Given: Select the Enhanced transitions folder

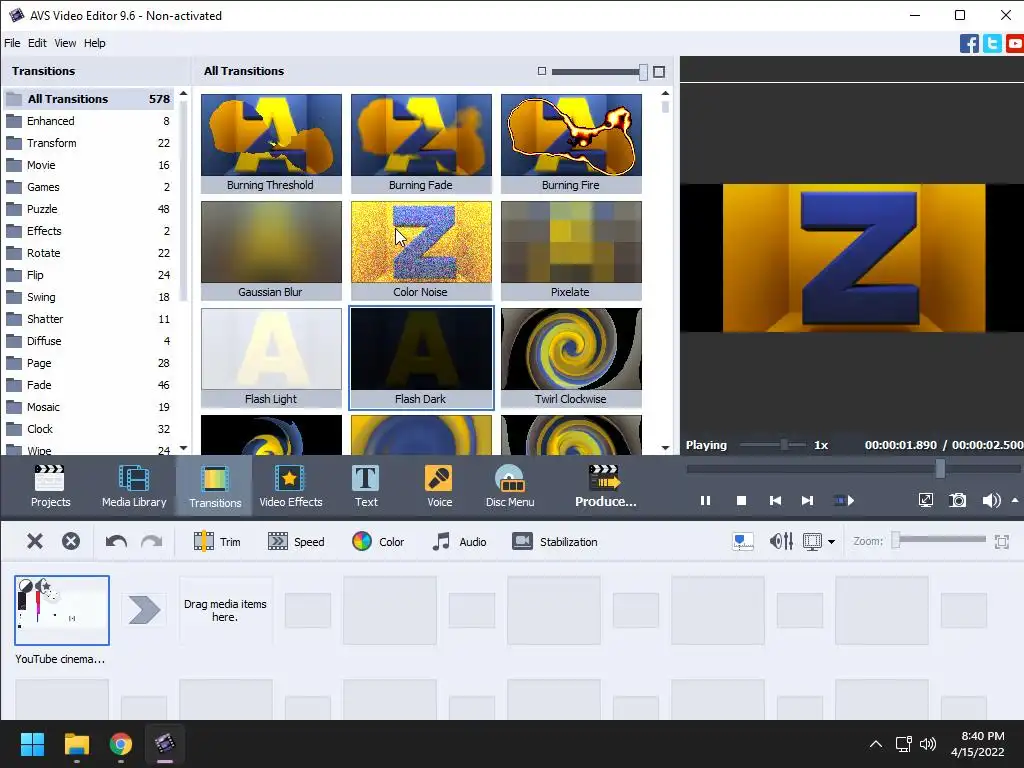Looking at the screenshot, I should 89,121.
